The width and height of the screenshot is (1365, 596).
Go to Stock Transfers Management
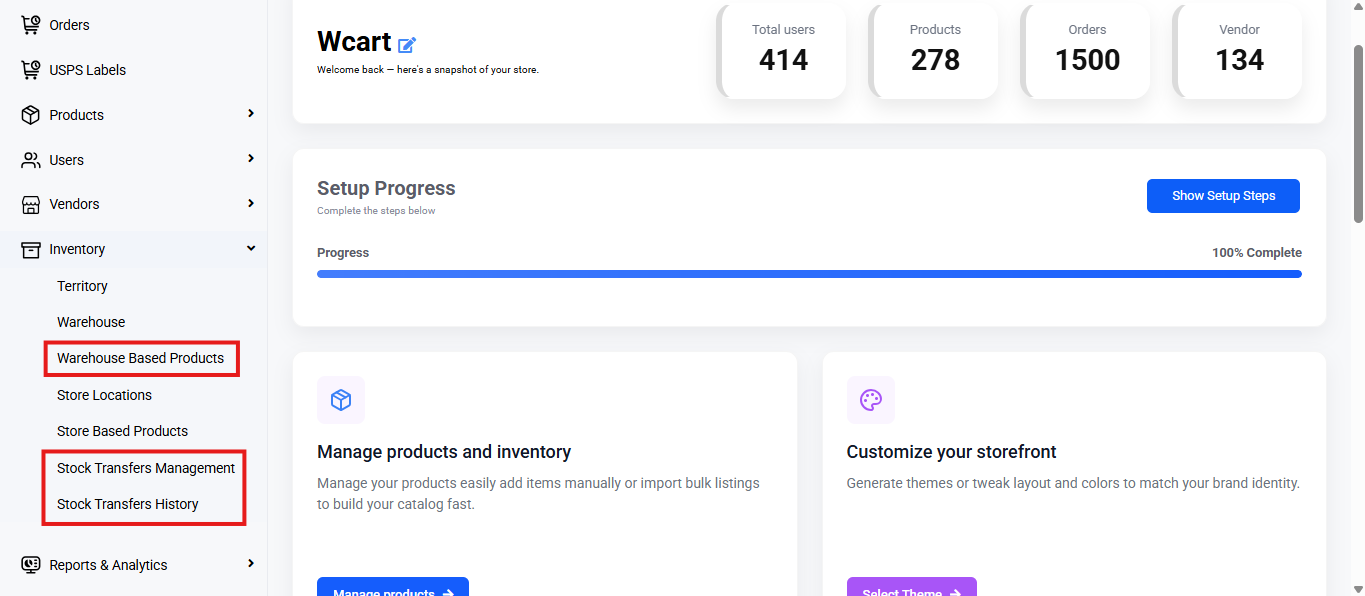pyautogui.click(x=146, y=468)
